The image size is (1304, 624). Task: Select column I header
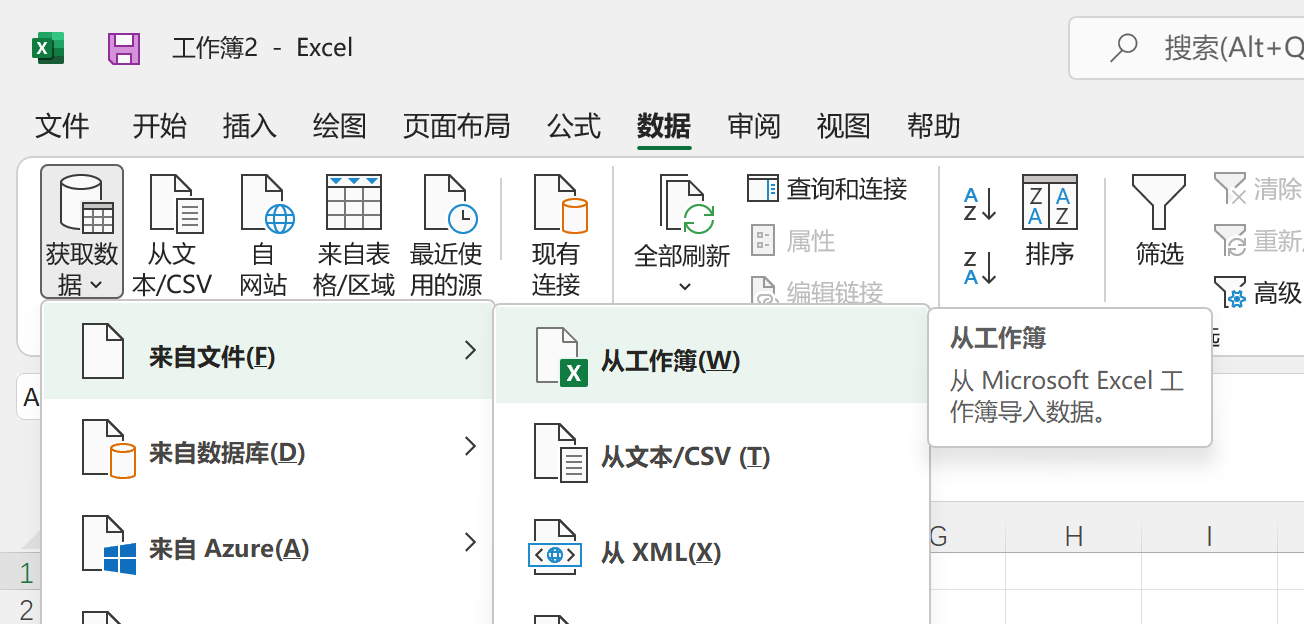(x=1209, y=537)
